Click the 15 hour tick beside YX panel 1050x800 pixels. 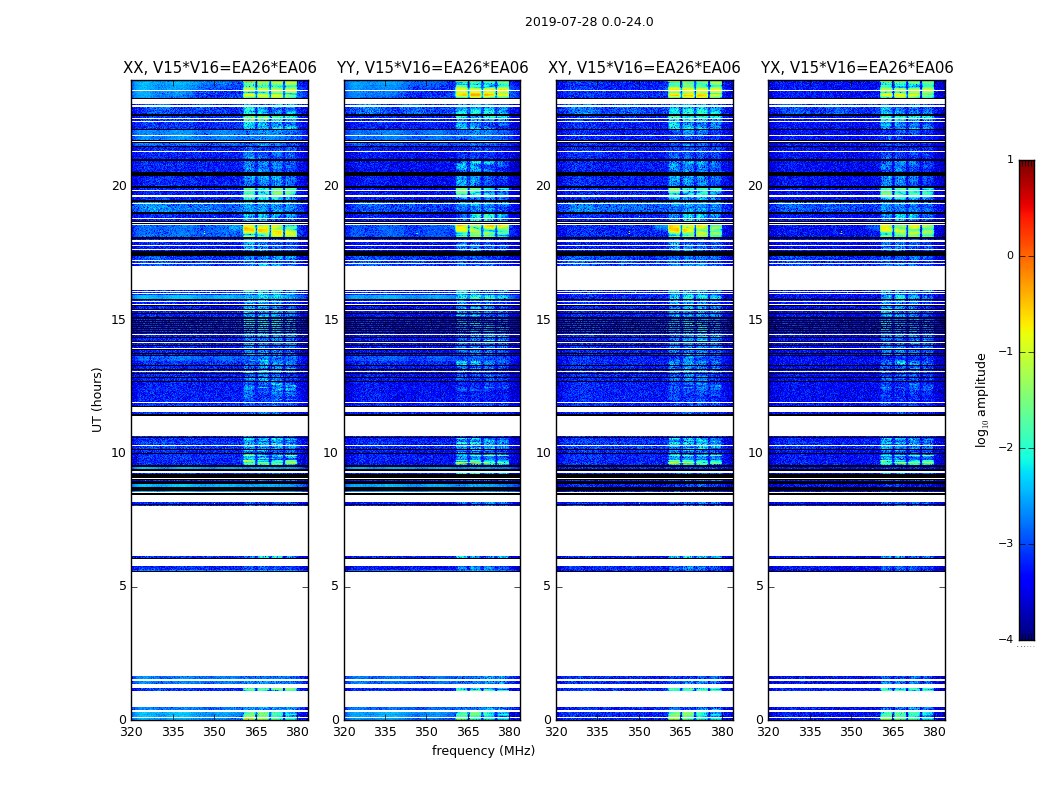coord(755,320)
